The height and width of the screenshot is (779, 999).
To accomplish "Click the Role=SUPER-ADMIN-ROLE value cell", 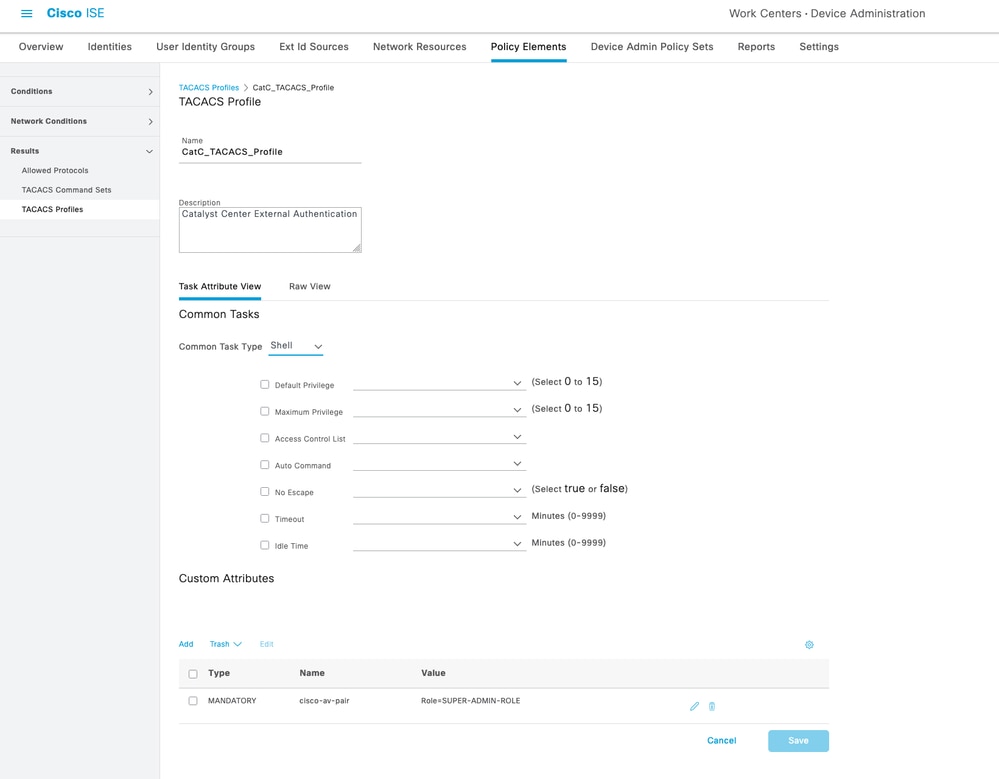I will pos(470,701).
